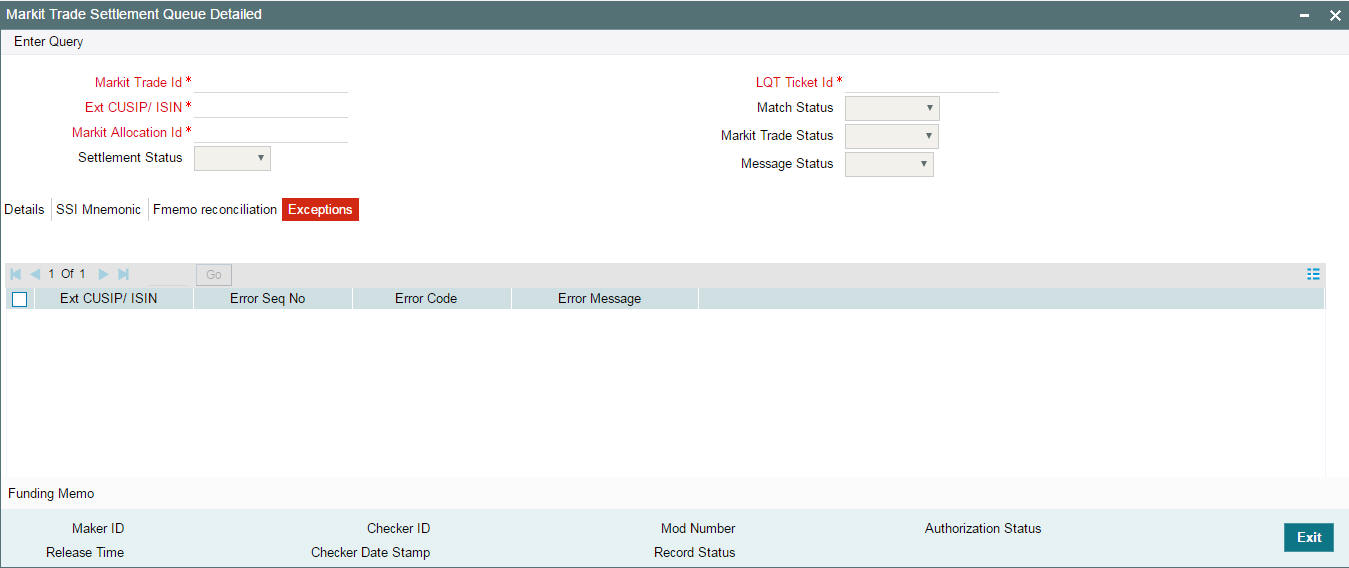
Task: Switch to the SSI Mnemonic tab
Action: [98, 210]
